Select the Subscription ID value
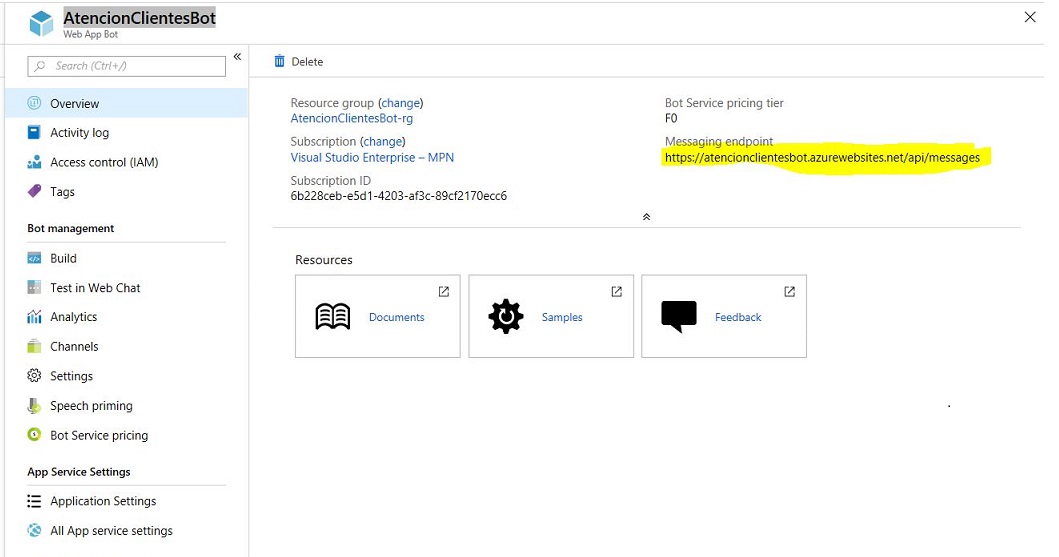Screen dimensions: 1059x557 click(x=398, y=196)
